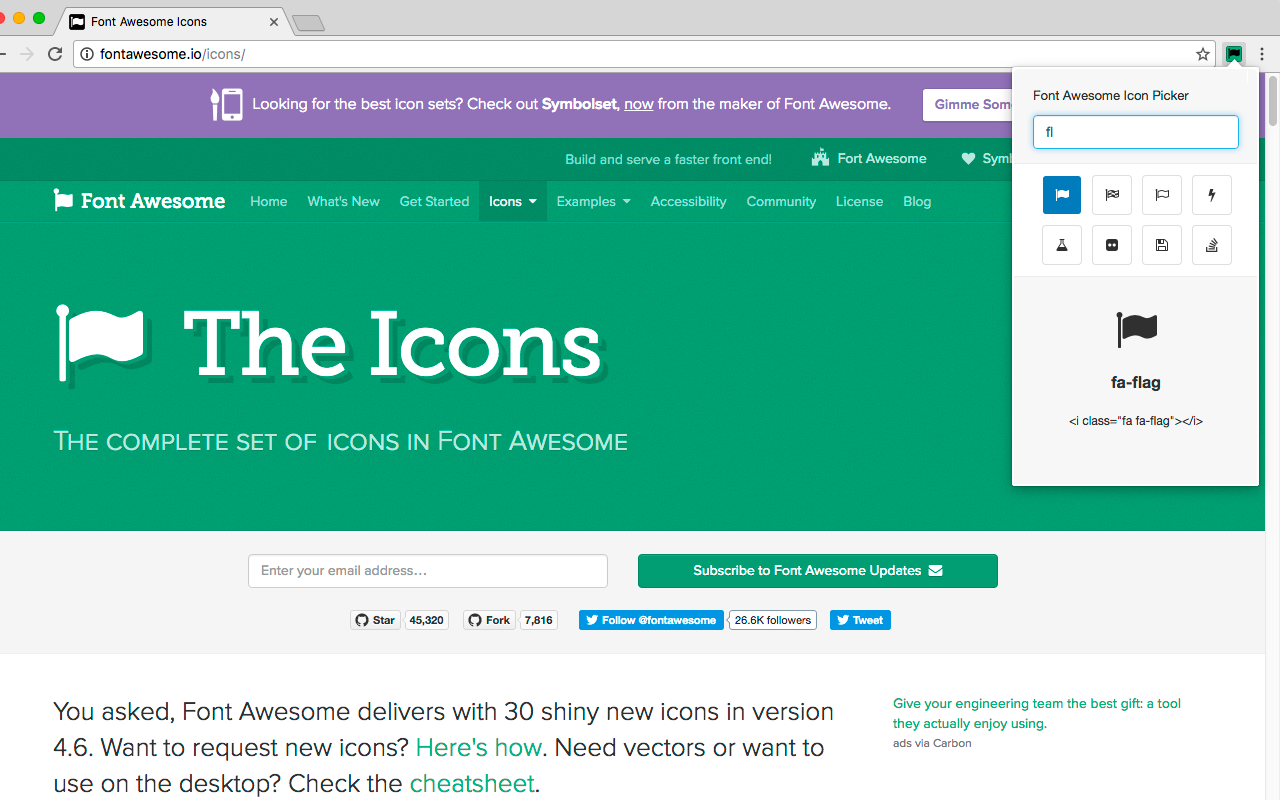Click the email address input field
This screenshot has height=800, width=1280.
(428, 571)
